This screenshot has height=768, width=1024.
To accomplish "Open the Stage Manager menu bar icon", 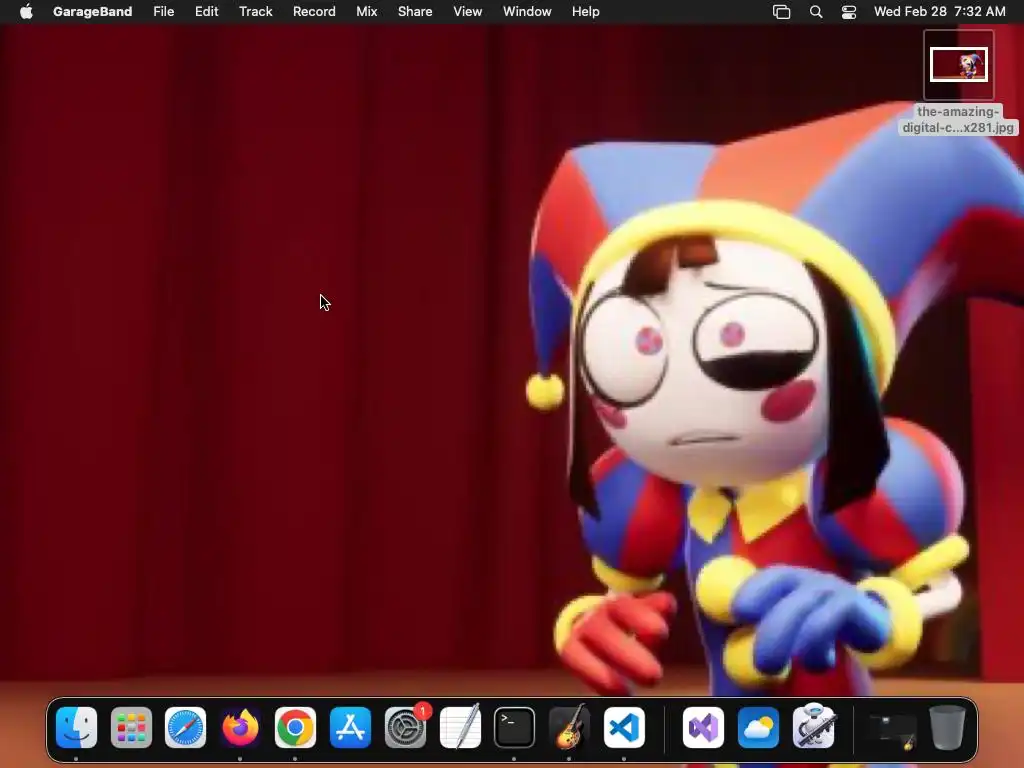I will [781, 12].
